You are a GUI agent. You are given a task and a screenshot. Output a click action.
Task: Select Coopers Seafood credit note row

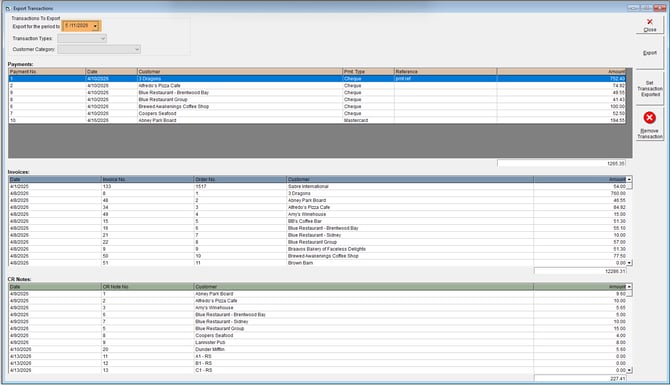point(317,335)
